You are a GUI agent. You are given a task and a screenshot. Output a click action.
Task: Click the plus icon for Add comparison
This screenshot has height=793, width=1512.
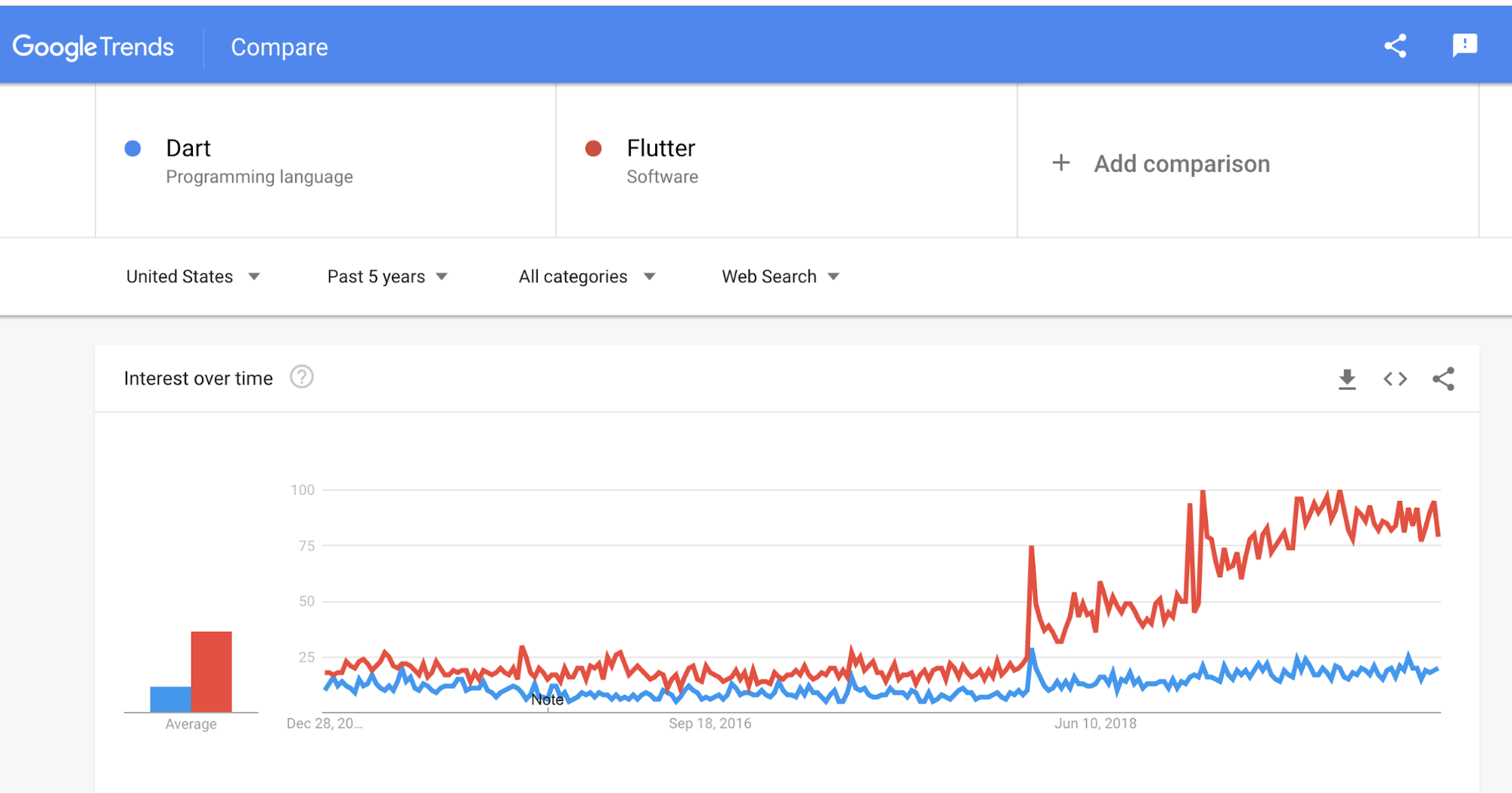coord(1061,163)
